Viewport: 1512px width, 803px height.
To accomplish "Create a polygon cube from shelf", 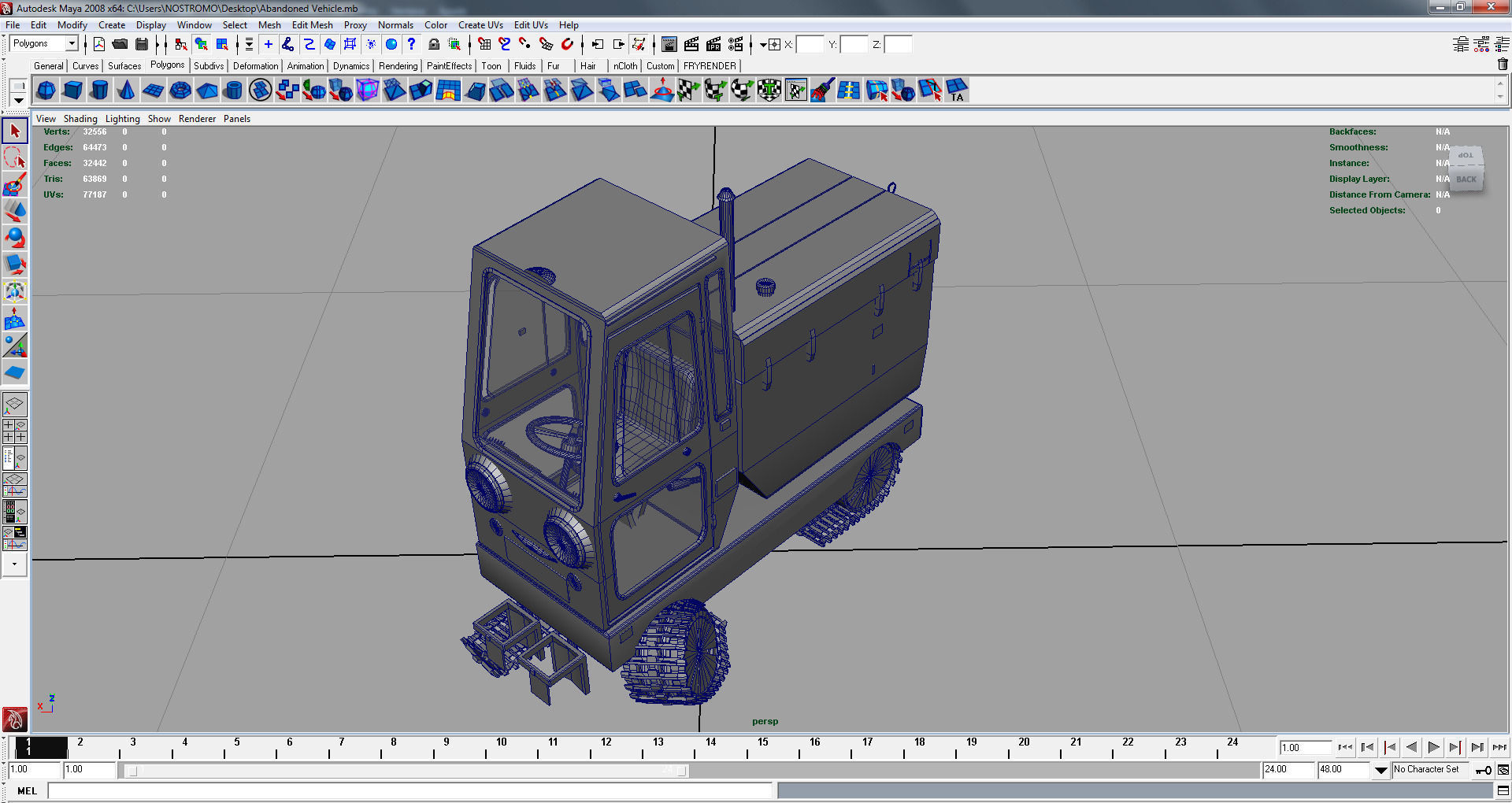I will [73, 90].
